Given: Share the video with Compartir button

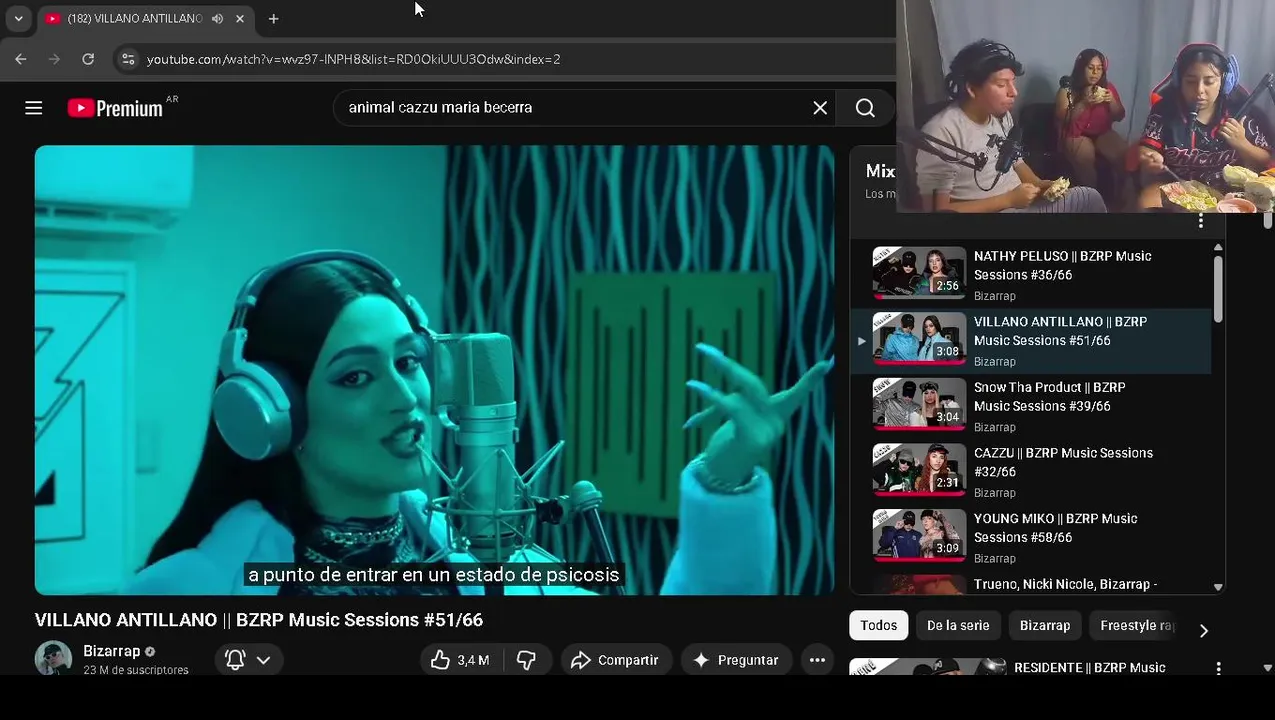Looking at the screenshot, I should (x=616, y=660).
